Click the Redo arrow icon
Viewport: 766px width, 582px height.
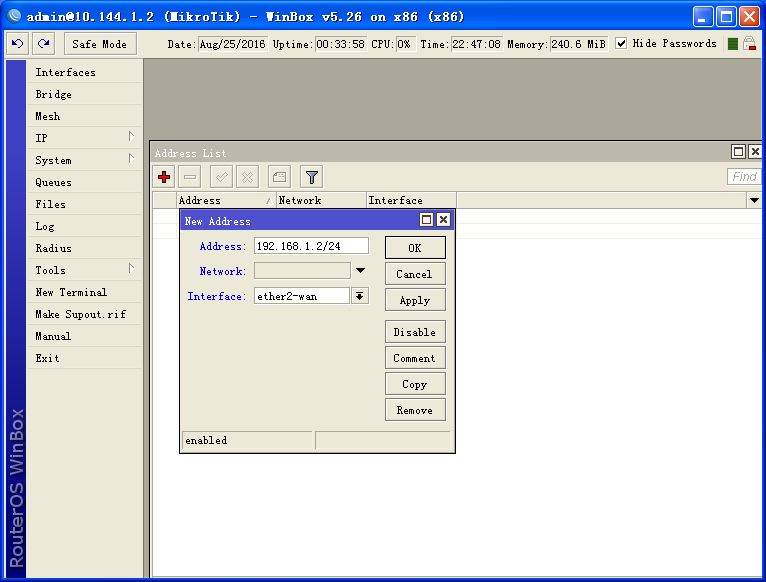click(43, 44)
